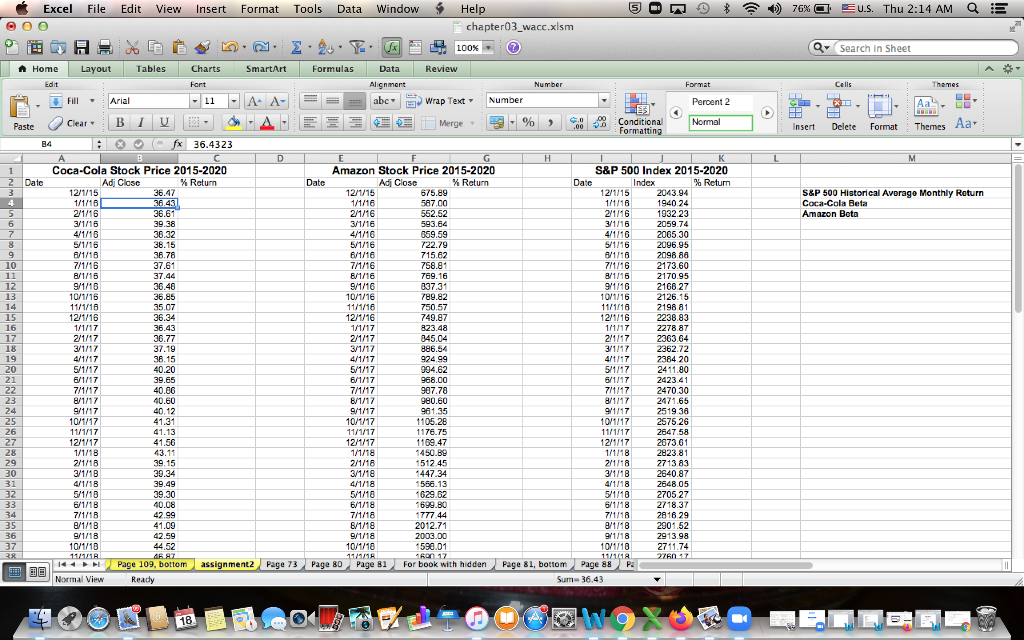
Task: Apply Conditional Formatting from the ribbon
Action: (639, 105)
